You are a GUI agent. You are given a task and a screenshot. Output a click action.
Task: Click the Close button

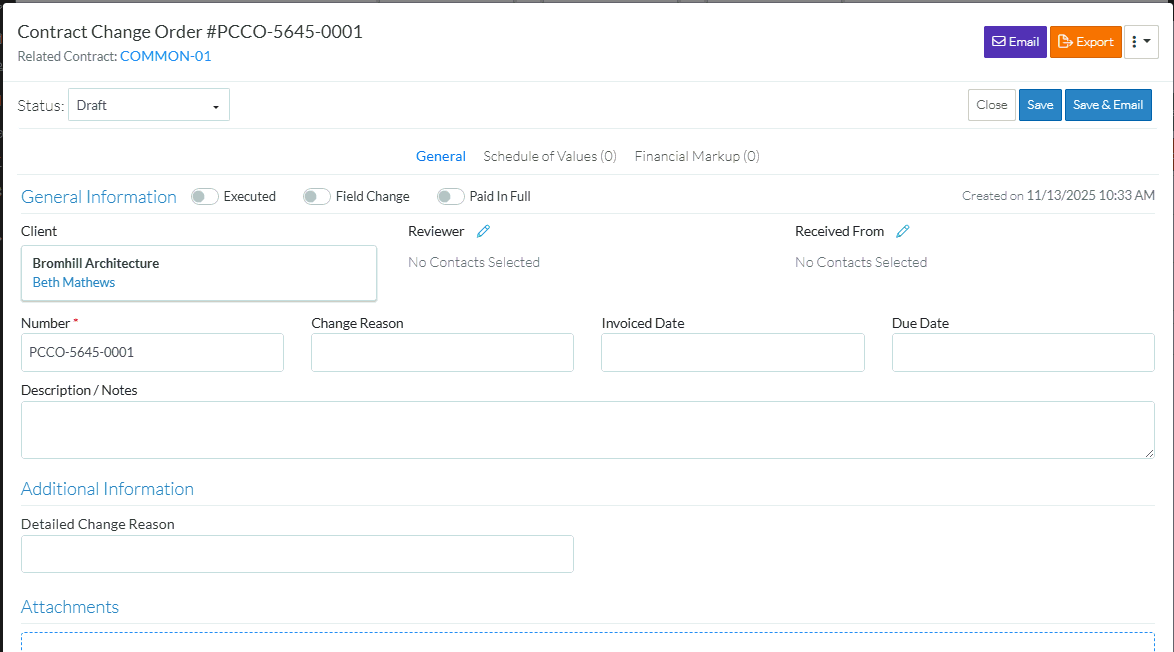(991, 105)
